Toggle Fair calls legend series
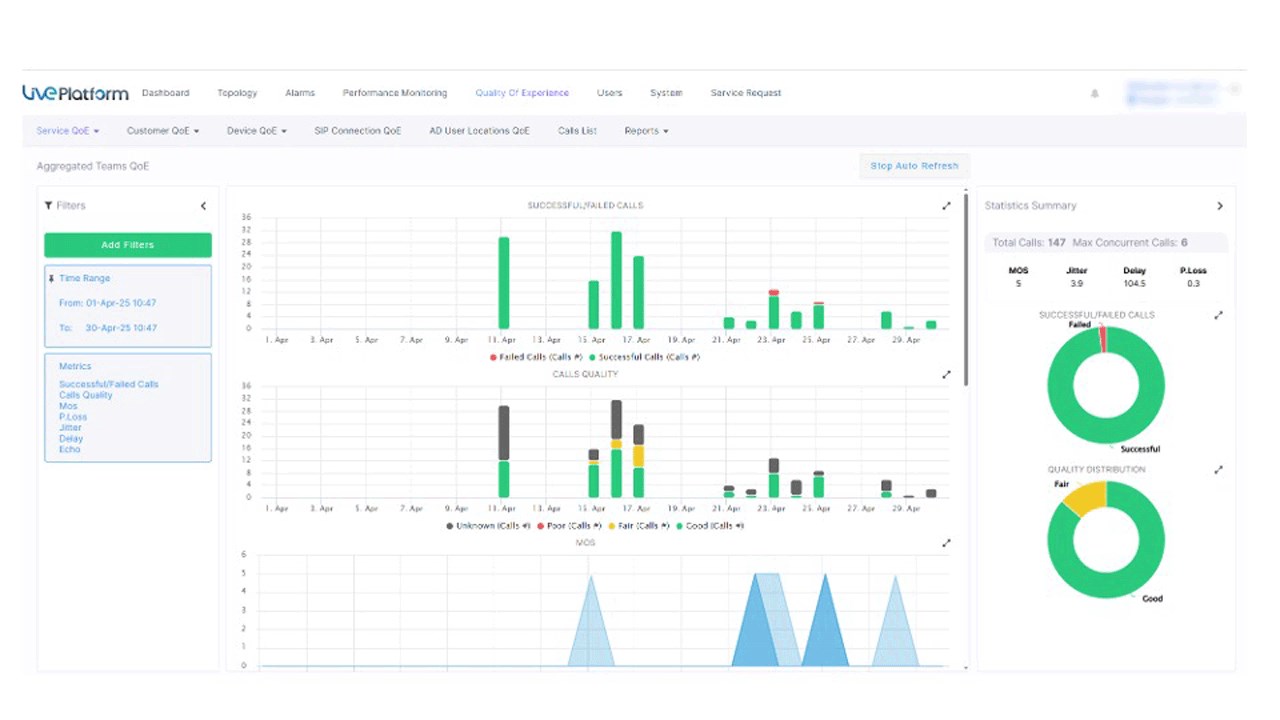Image resolution: width=1280 pixels, height=720 pixels. pos(639,526)
